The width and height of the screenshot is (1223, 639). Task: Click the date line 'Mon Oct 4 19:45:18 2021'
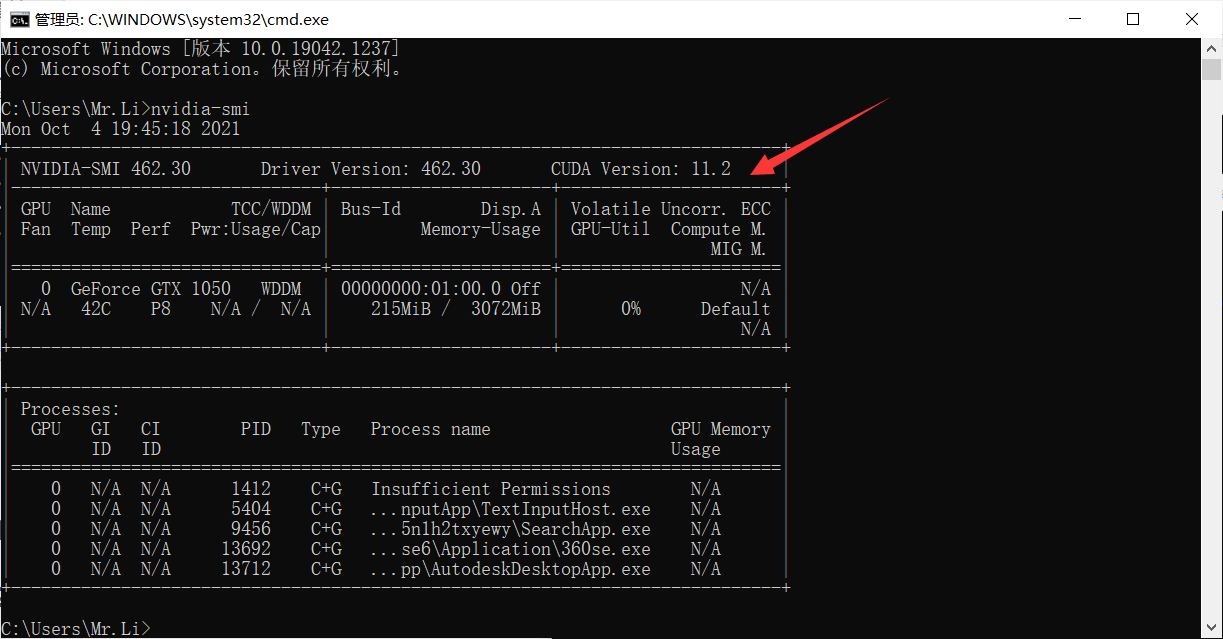point(121,129)
